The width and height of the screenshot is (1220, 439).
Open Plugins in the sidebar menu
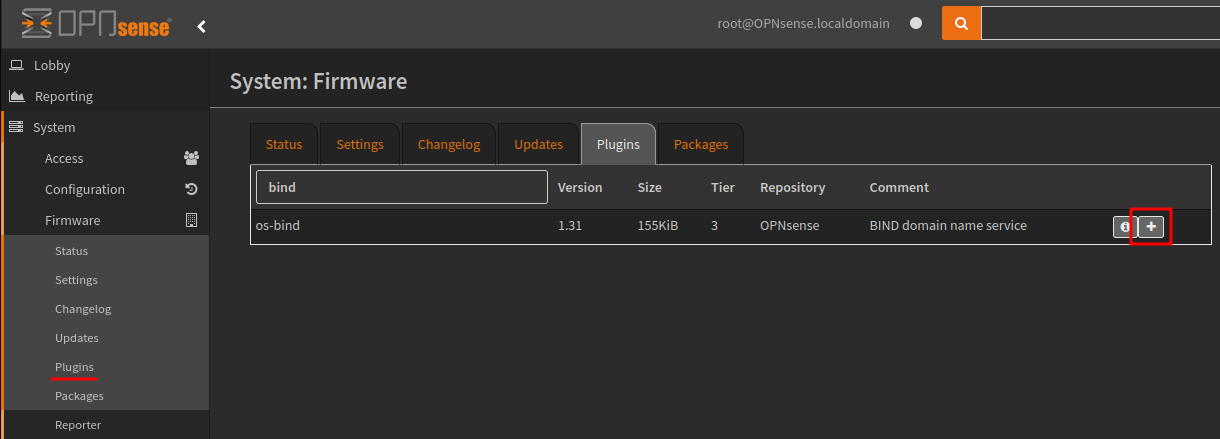point(75,367)
